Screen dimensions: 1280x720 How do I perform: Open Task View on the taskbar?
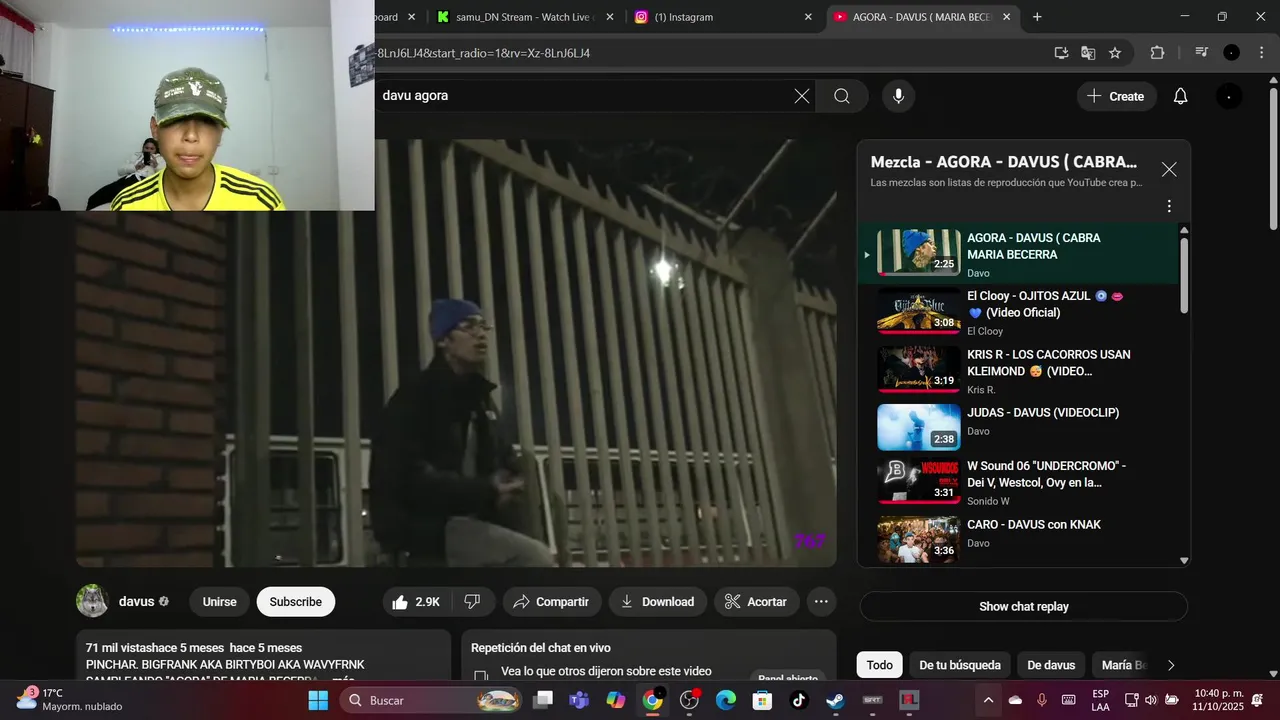click(x=542, y=700)
